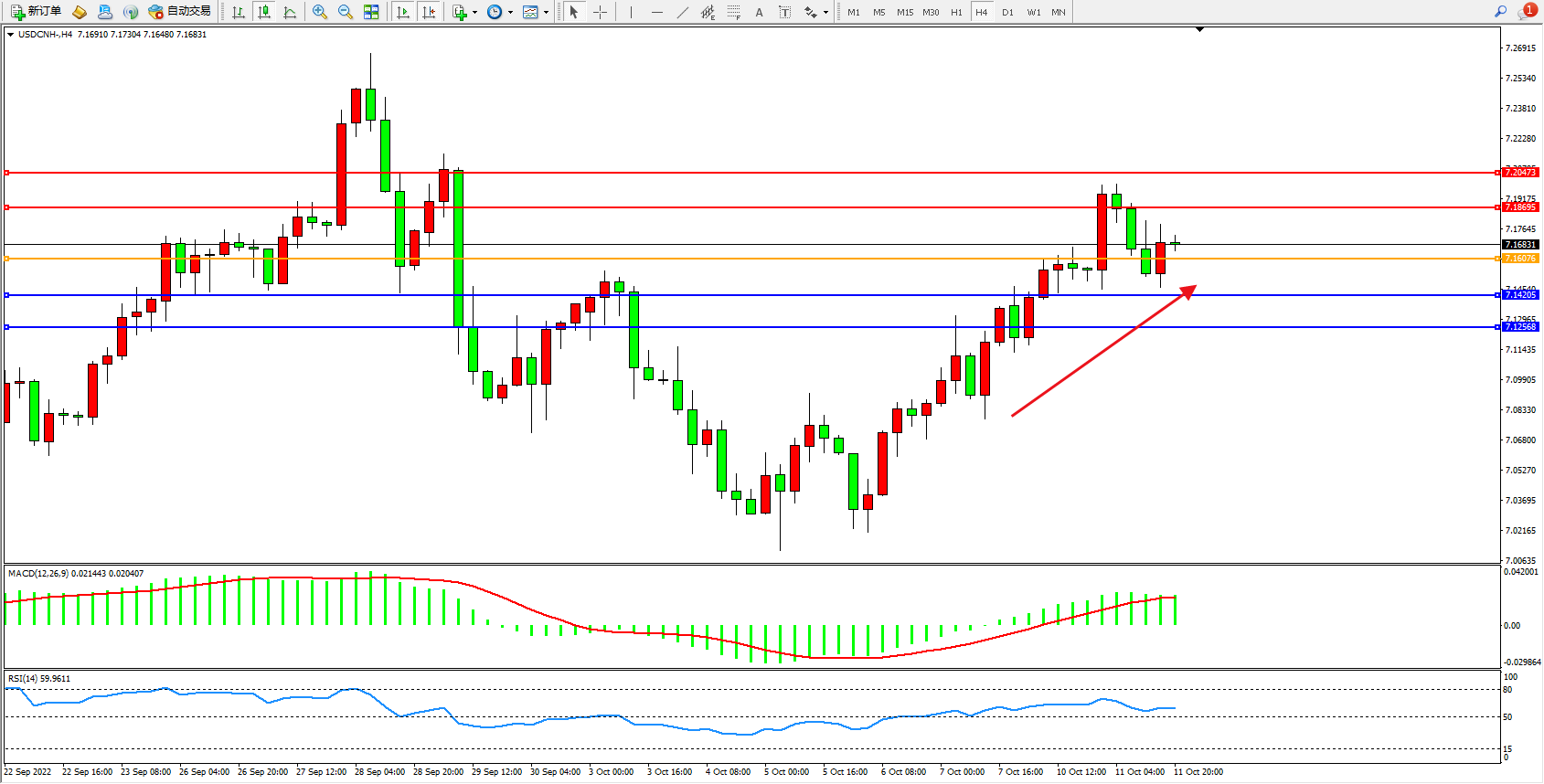Select the text label tool (A)
The image size is (1544, 784).
[x=759, y=12]
